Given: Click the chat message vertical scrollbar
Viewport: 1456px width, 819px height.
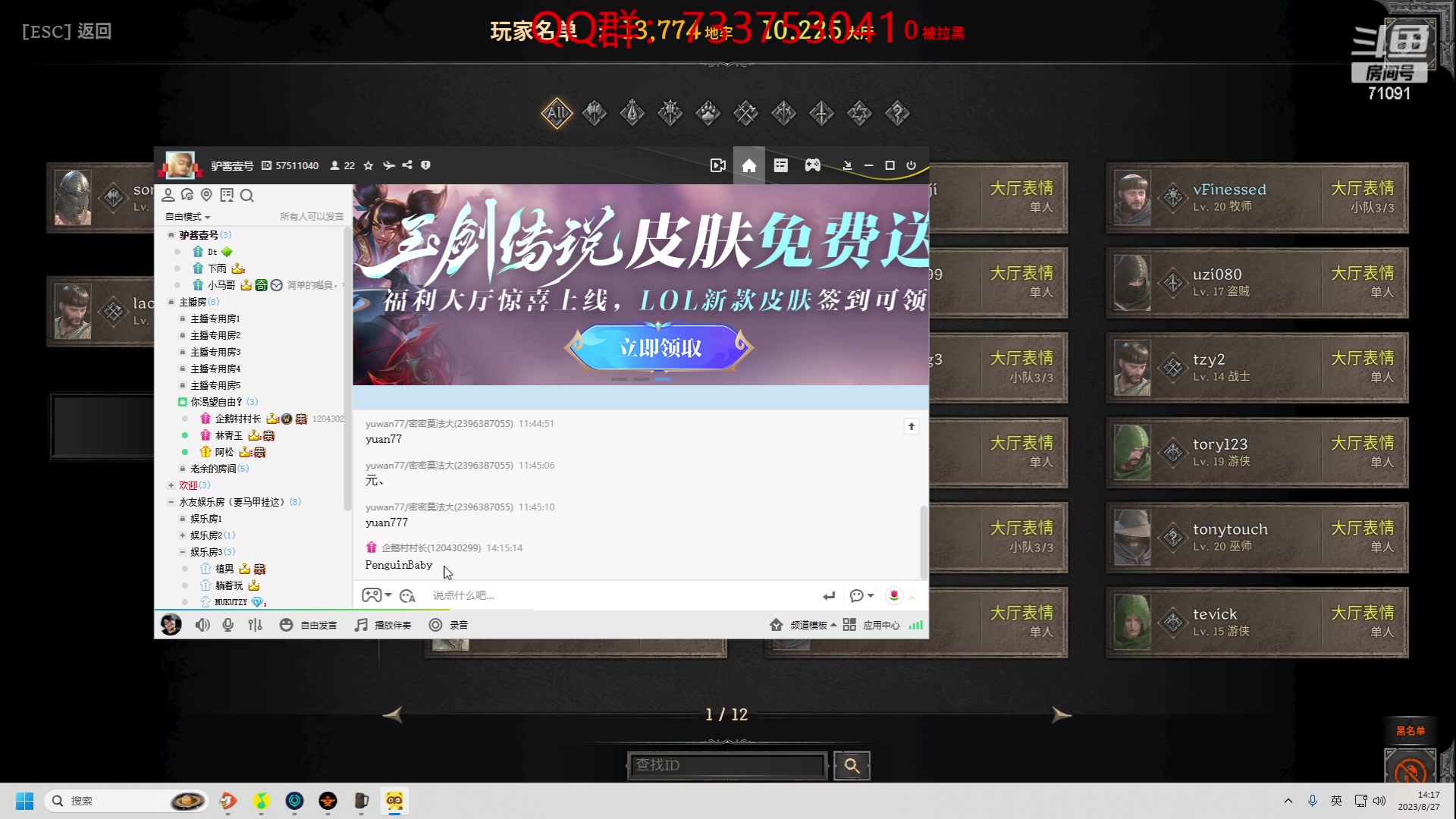Looking at the screenshot, I should click(923, 542).
